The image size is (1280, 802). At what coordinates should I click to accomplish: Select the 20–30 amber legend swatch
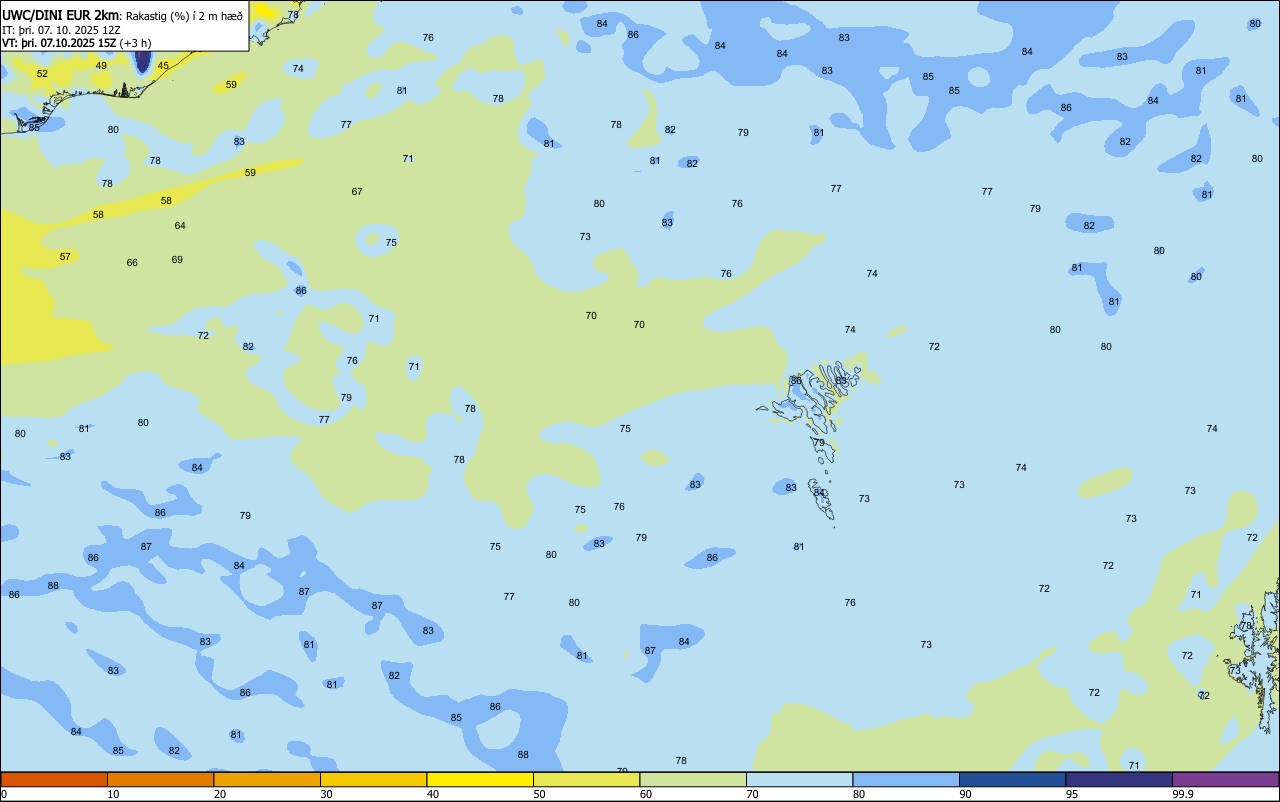pos(267,779)
